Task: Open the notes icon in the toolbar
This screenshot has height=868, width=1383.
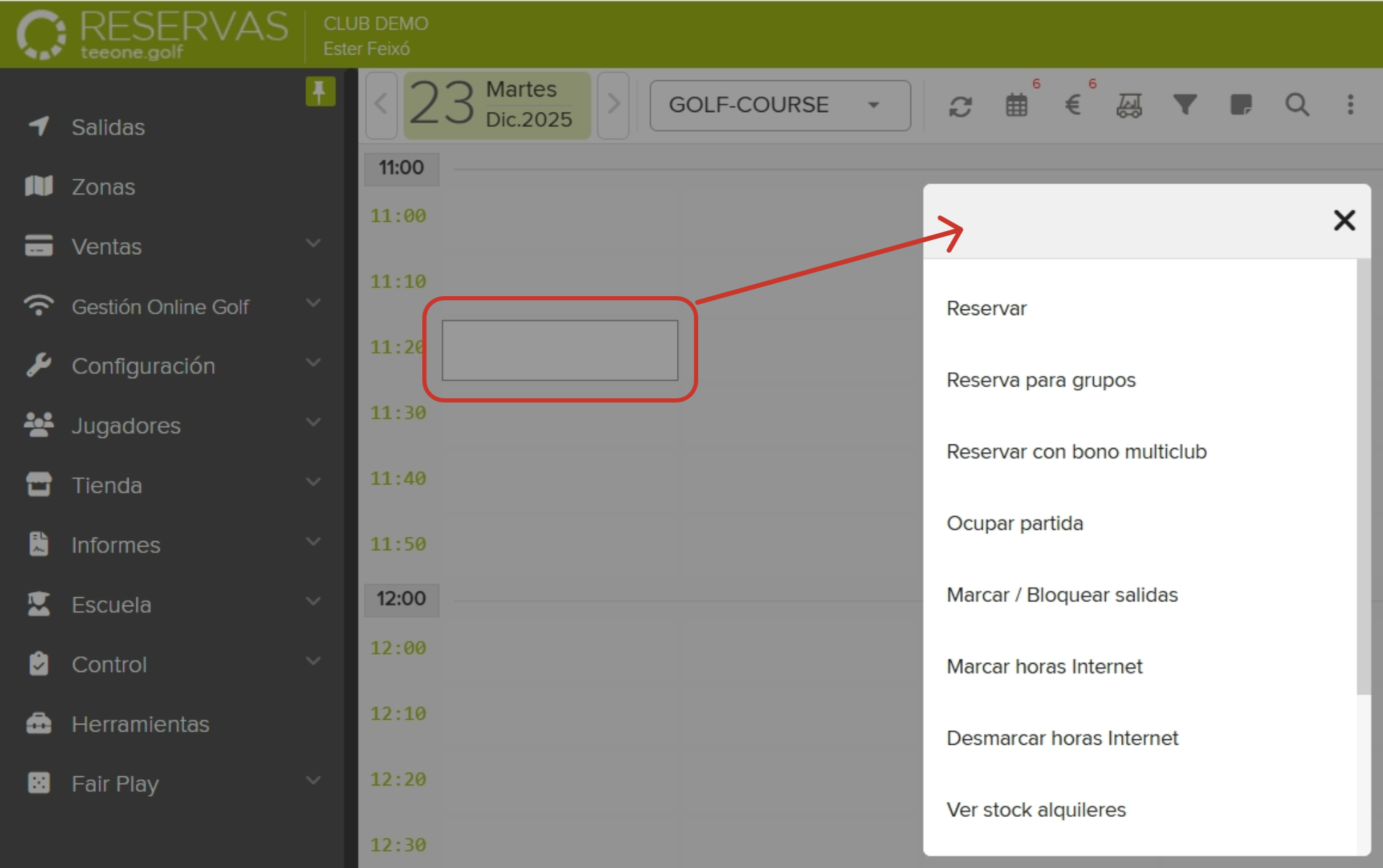Action: pyautogui.click(x=1241, y=106)
